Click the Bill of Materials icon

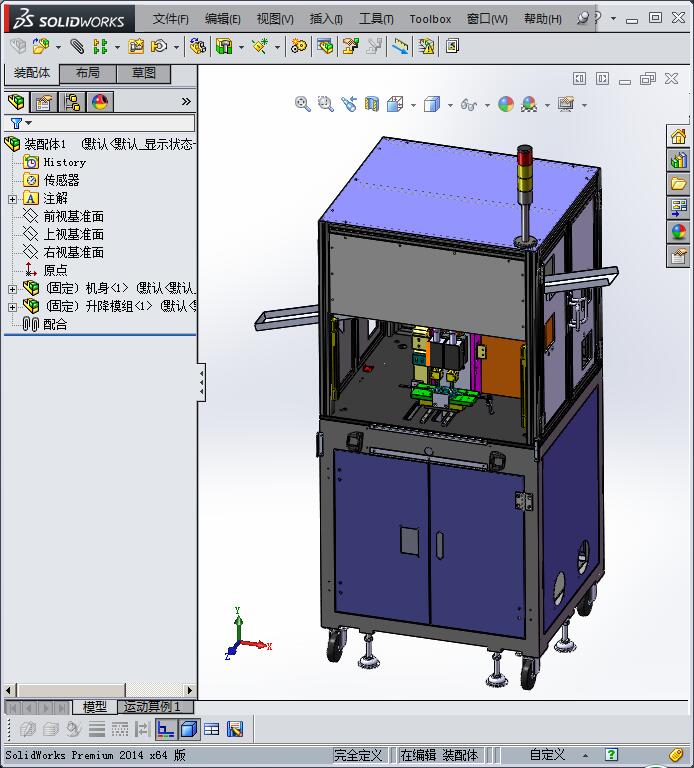pos(325,47)
